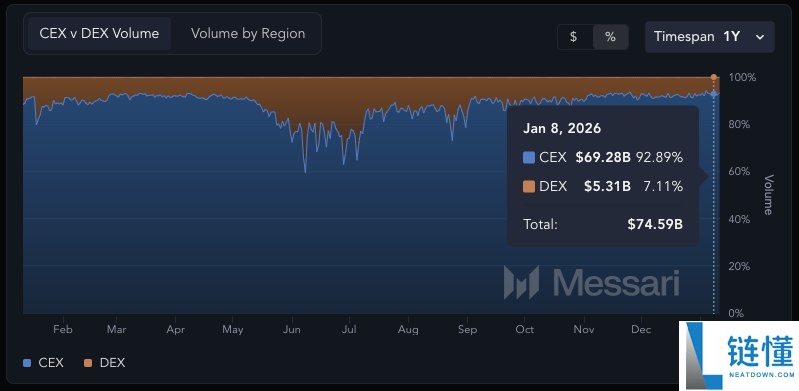Click the 80% y-axis label
Viewport: 799px width, 391px height.
740,124
